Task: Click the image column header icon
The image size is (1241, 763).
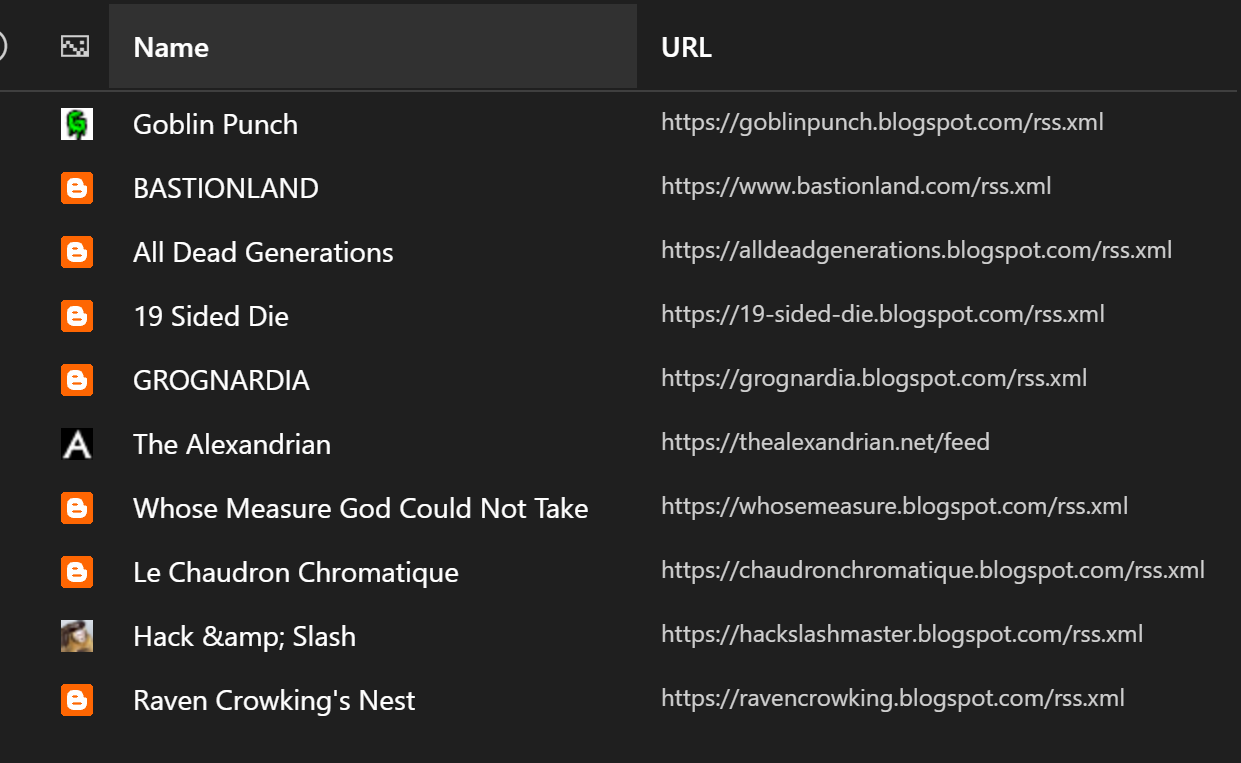Action: click(x=75, y=47)
